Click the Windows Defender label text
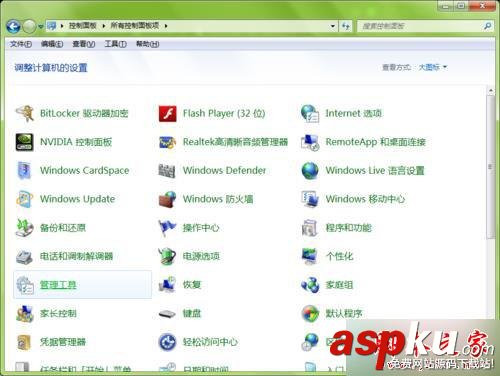 224,170
